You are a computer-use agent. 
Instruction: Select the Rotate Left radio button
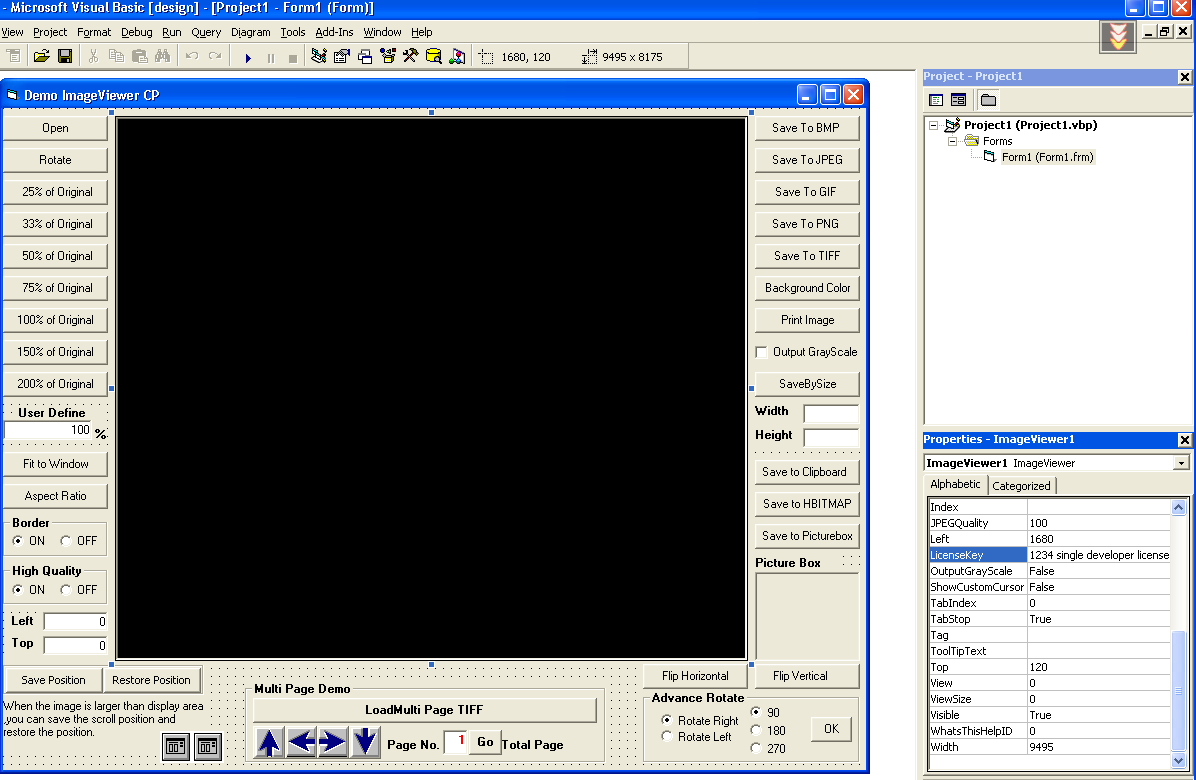(x=667, y=737)
